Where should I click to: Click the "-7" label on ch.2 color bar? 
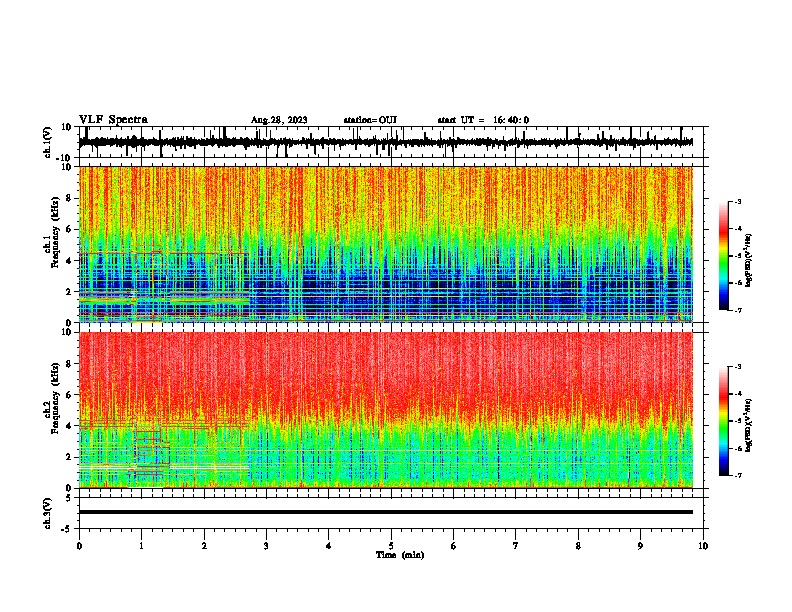pyautogui.click(x=737, y=475)
